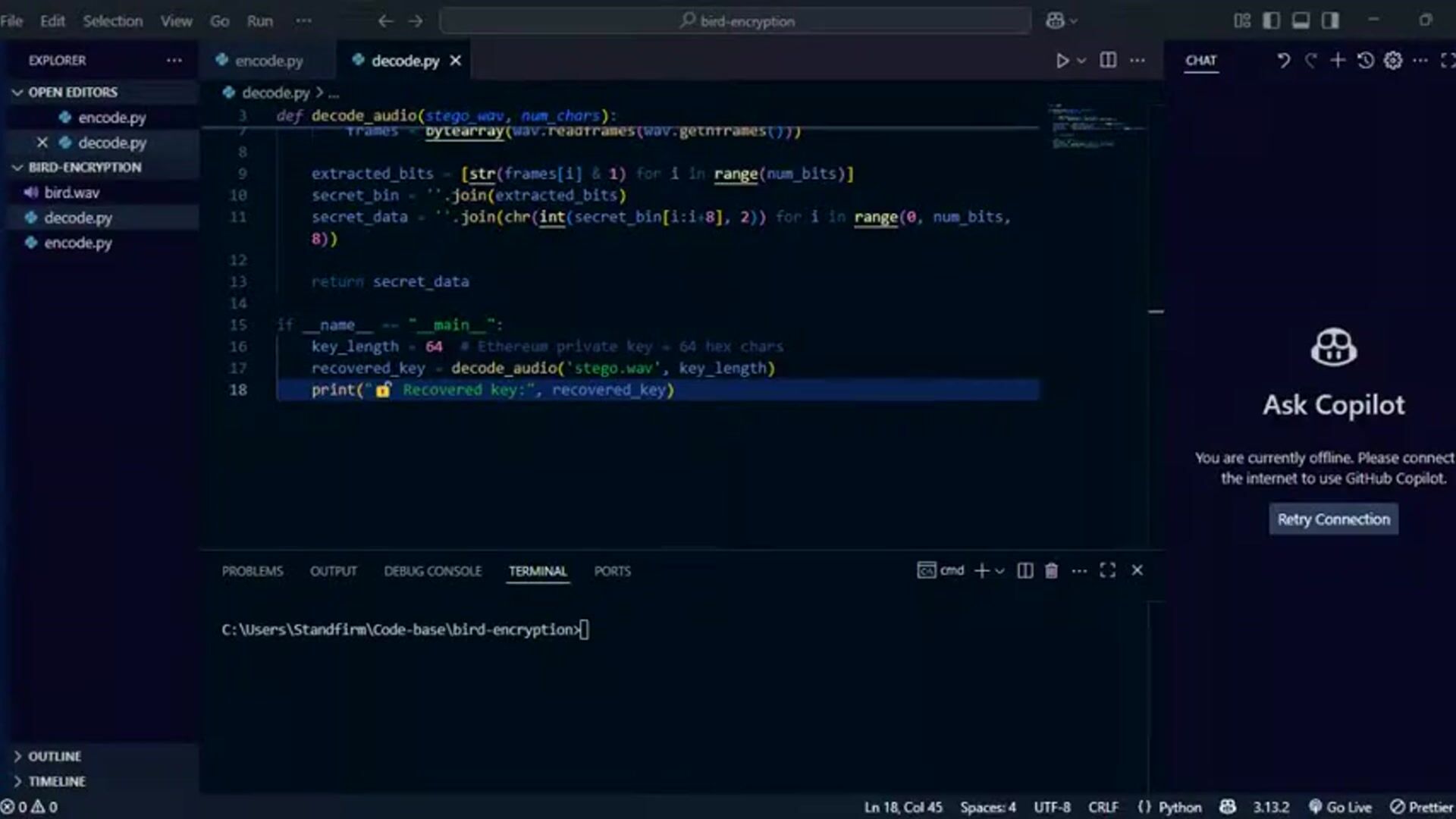
Task: Start a new chat with the plus icon
Action: coord(1337,61)
